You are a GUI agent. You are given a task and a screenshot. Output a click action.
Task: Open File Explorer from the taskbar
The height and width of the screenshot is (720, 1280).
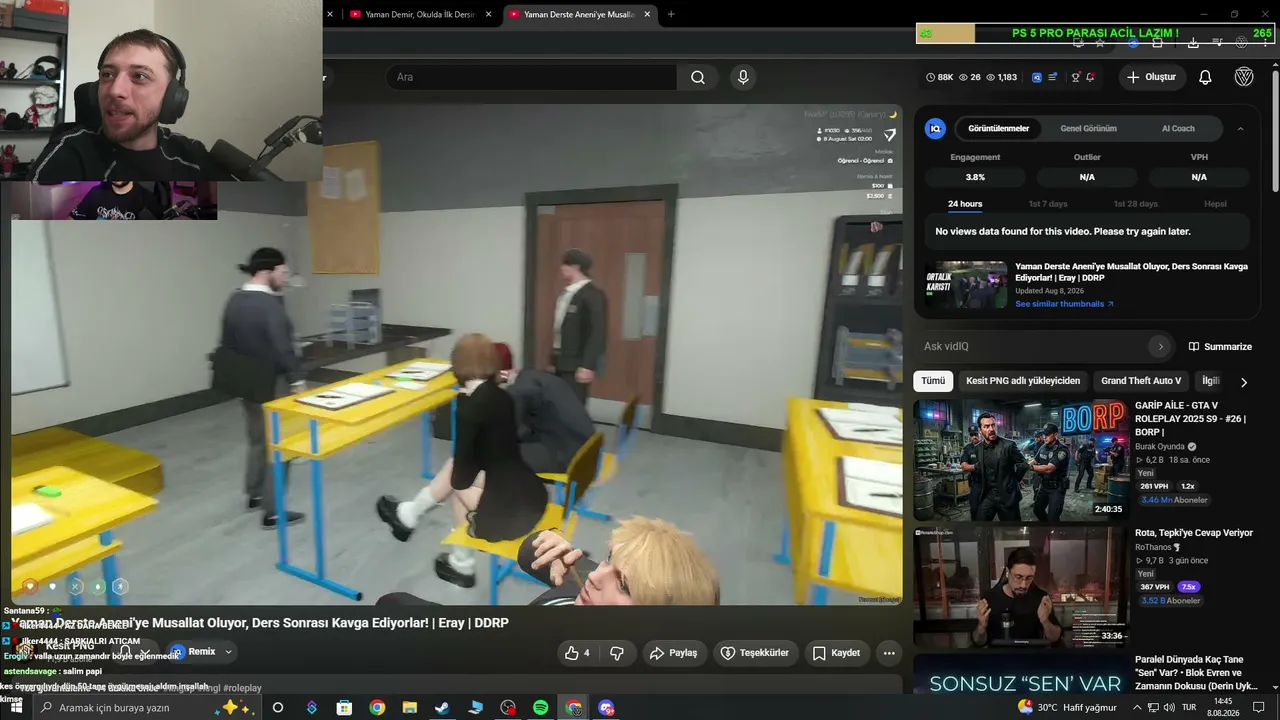point(410,708)
